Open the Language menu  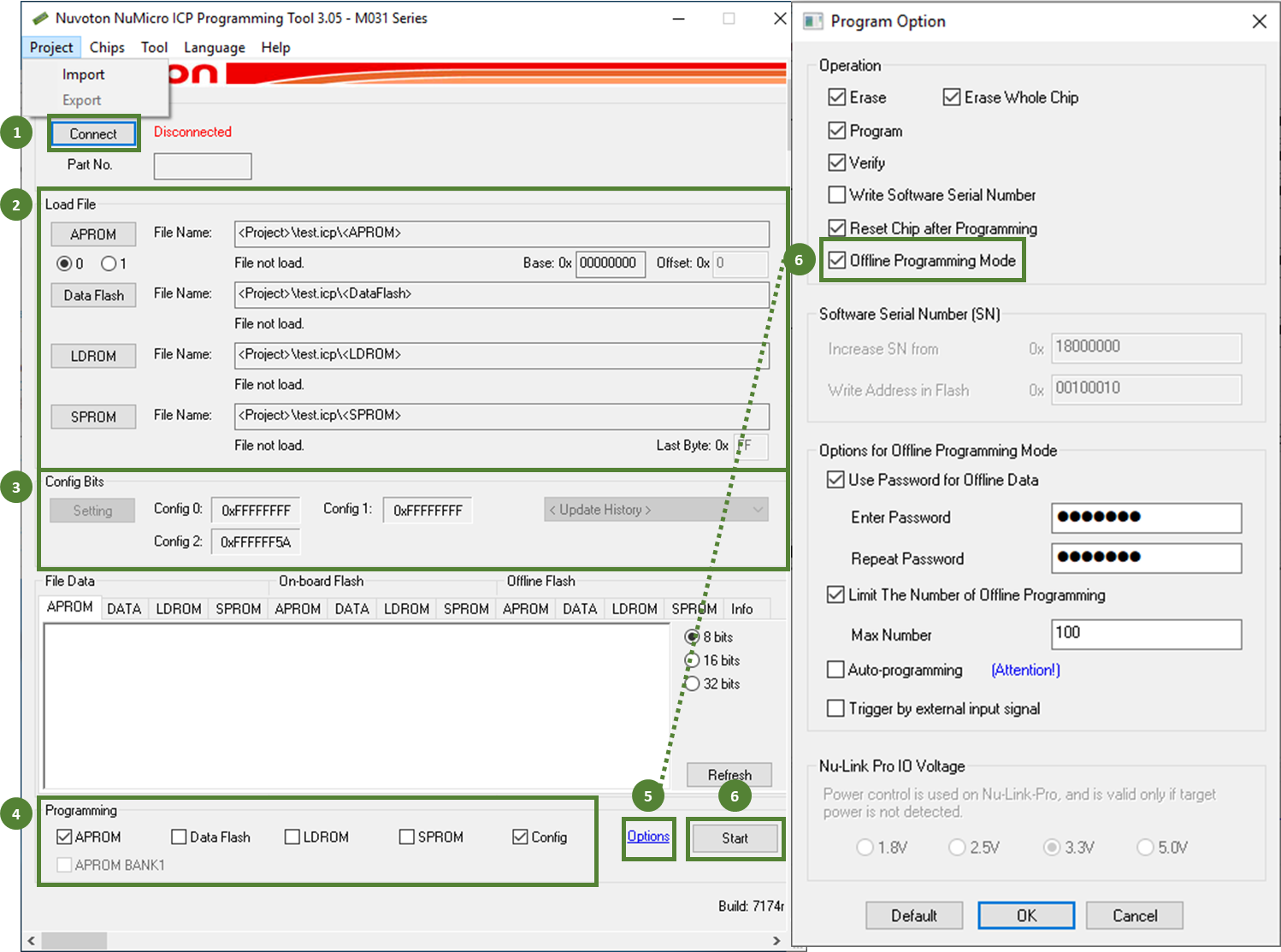(215, 47)
